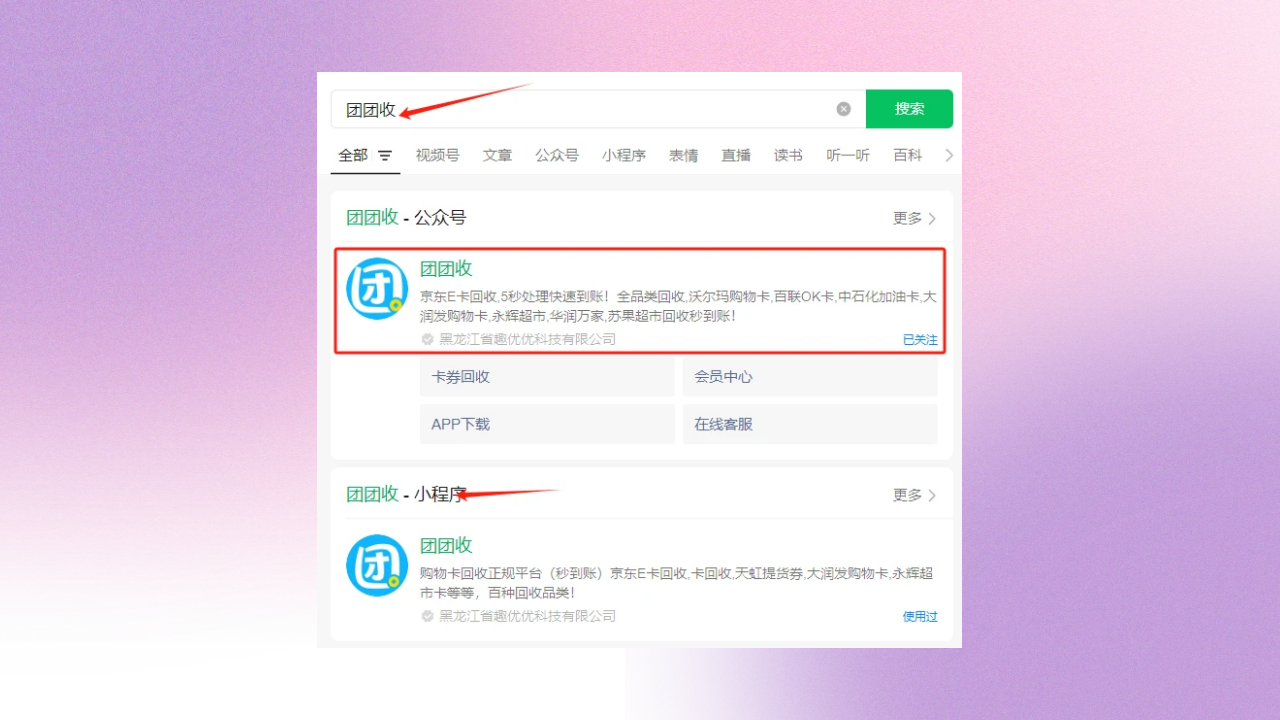
Task: Open 更多 in the 小程序 section
Action: tap(915, 495)
